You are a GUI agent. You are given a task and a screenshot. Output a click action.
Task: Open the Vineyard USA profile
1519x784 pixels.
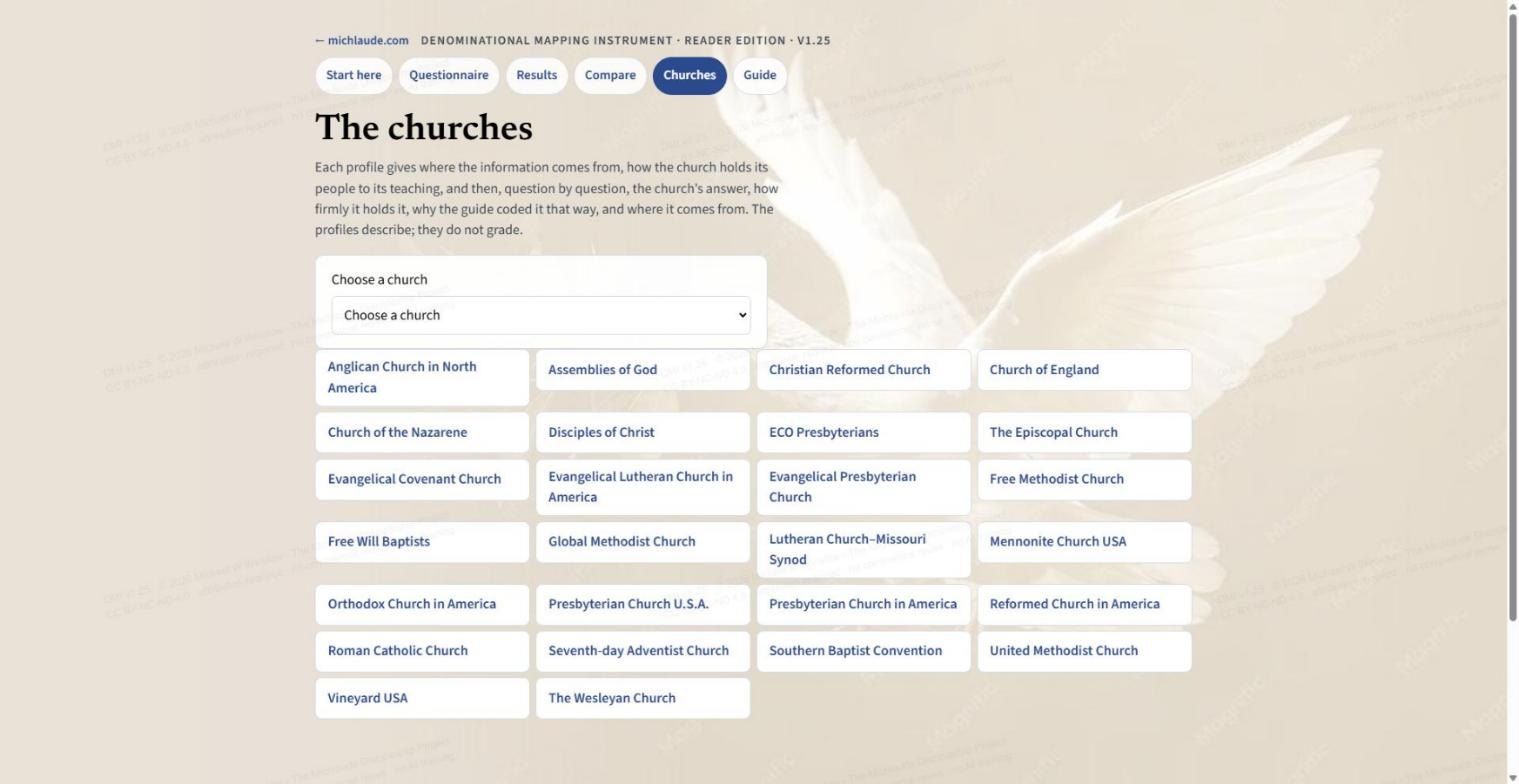[x=422, y=698]
